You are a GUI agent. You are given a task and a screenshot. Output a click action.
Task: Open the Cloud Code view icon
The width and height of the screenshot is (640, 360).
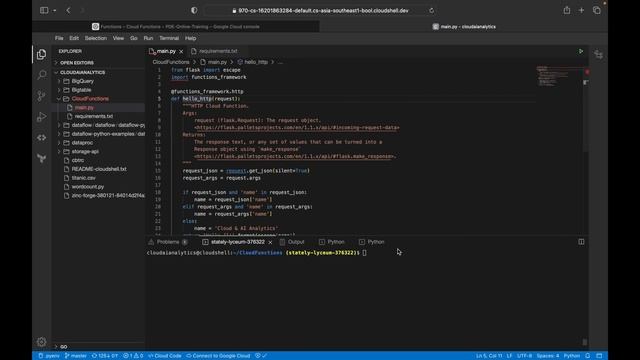click(42, 138)
